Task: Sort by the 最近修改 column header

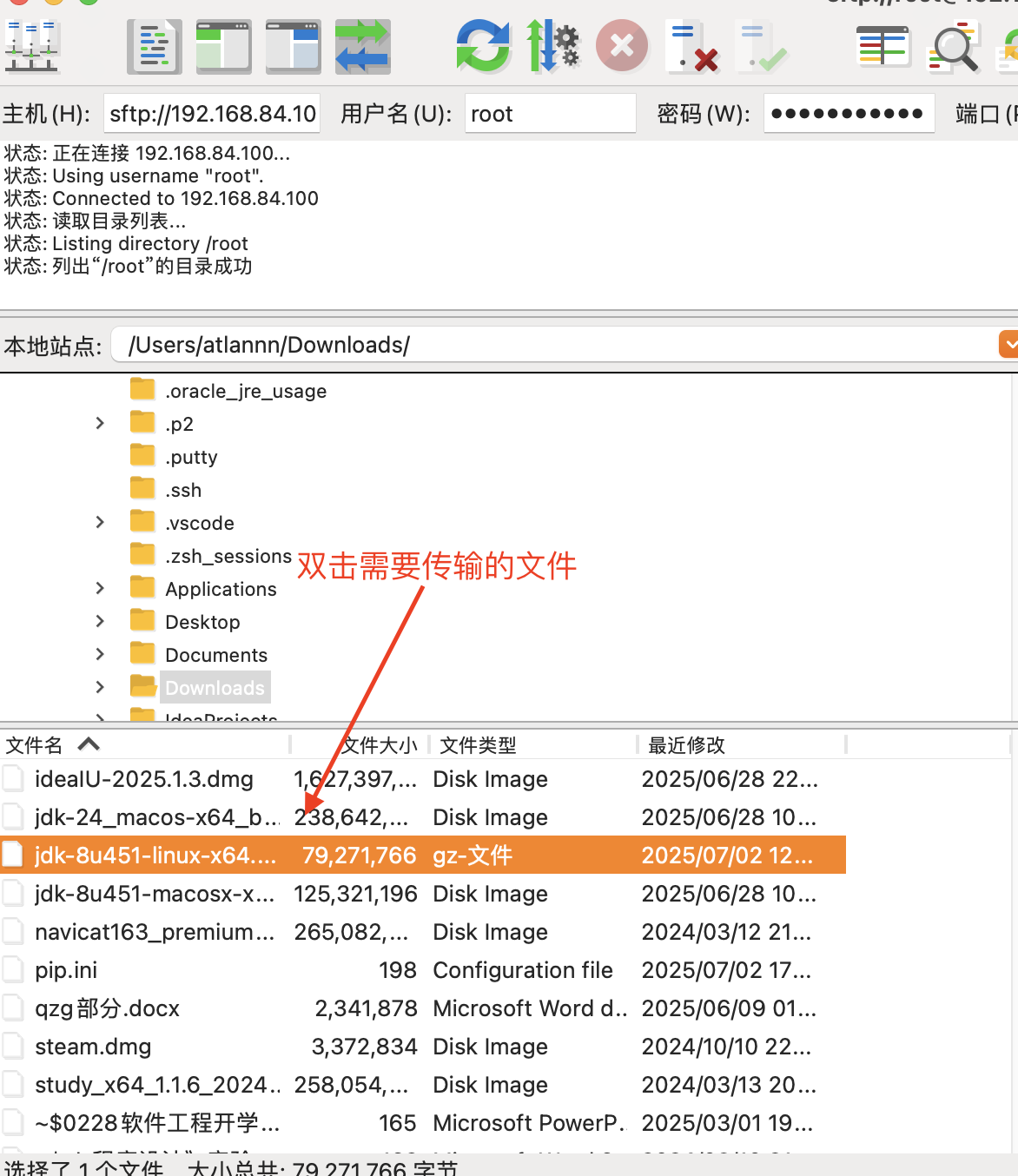Action: [x=743, y=744]
